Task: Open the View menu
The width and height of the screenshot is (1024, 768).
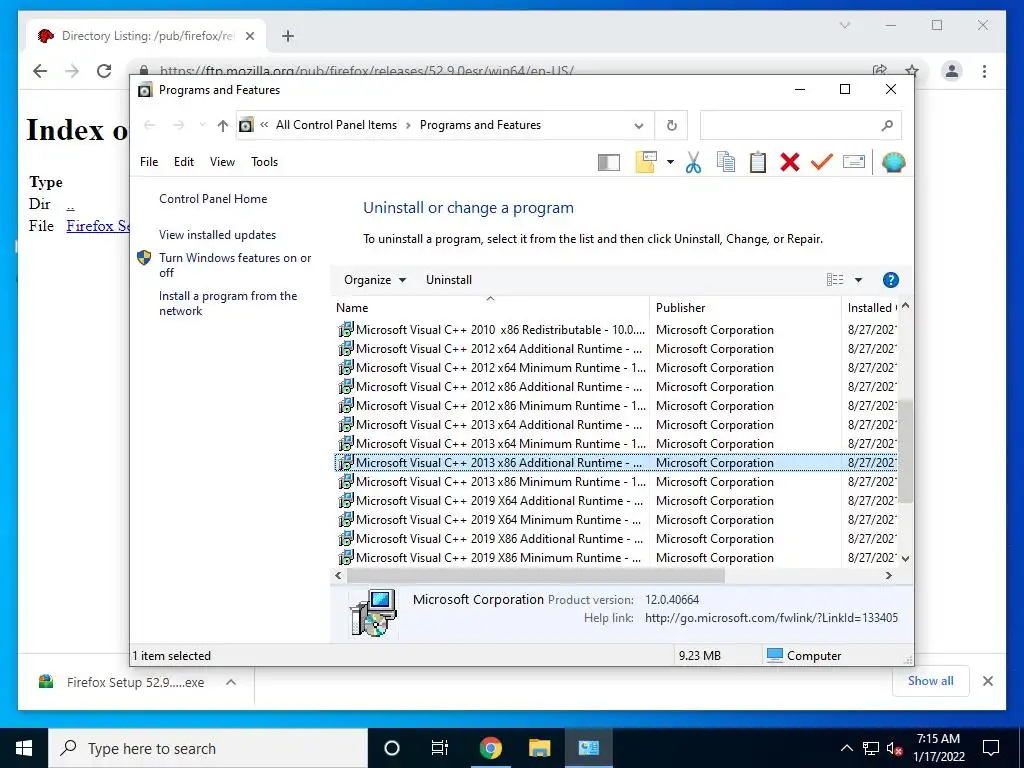Action: (222, 162)
